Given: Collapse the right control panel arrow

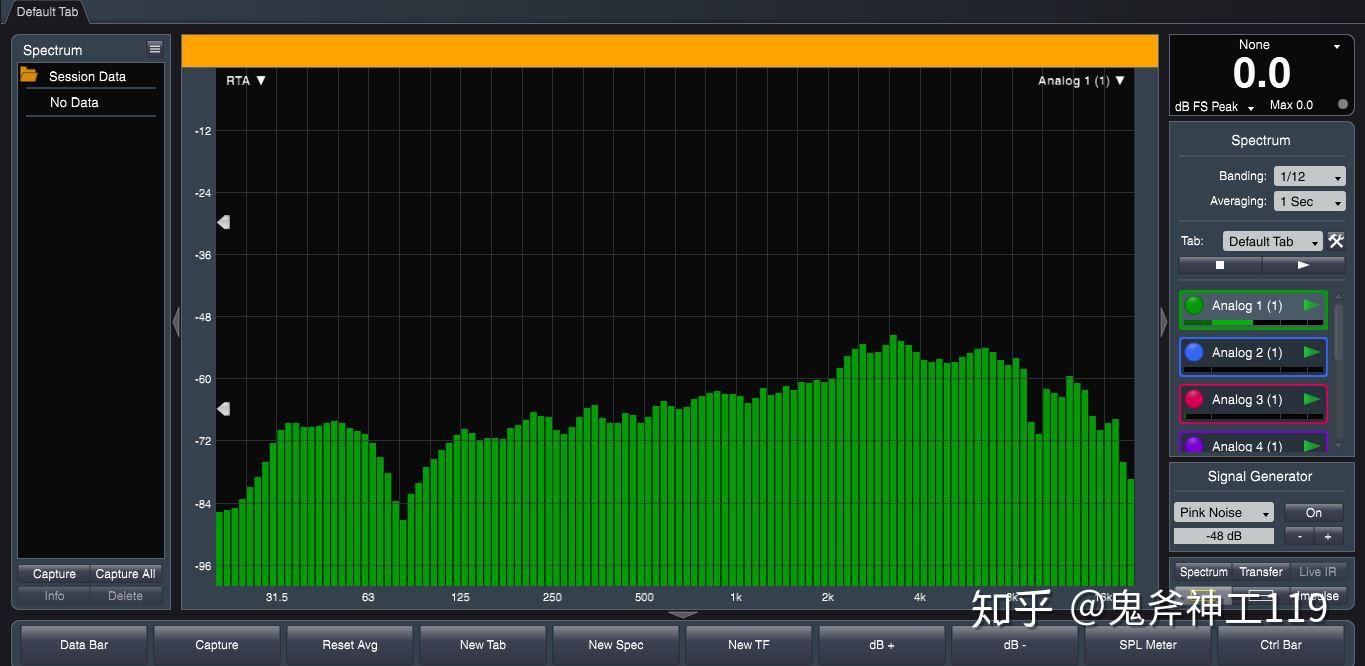Looking at the screenshot, I should click(1163, 322).
